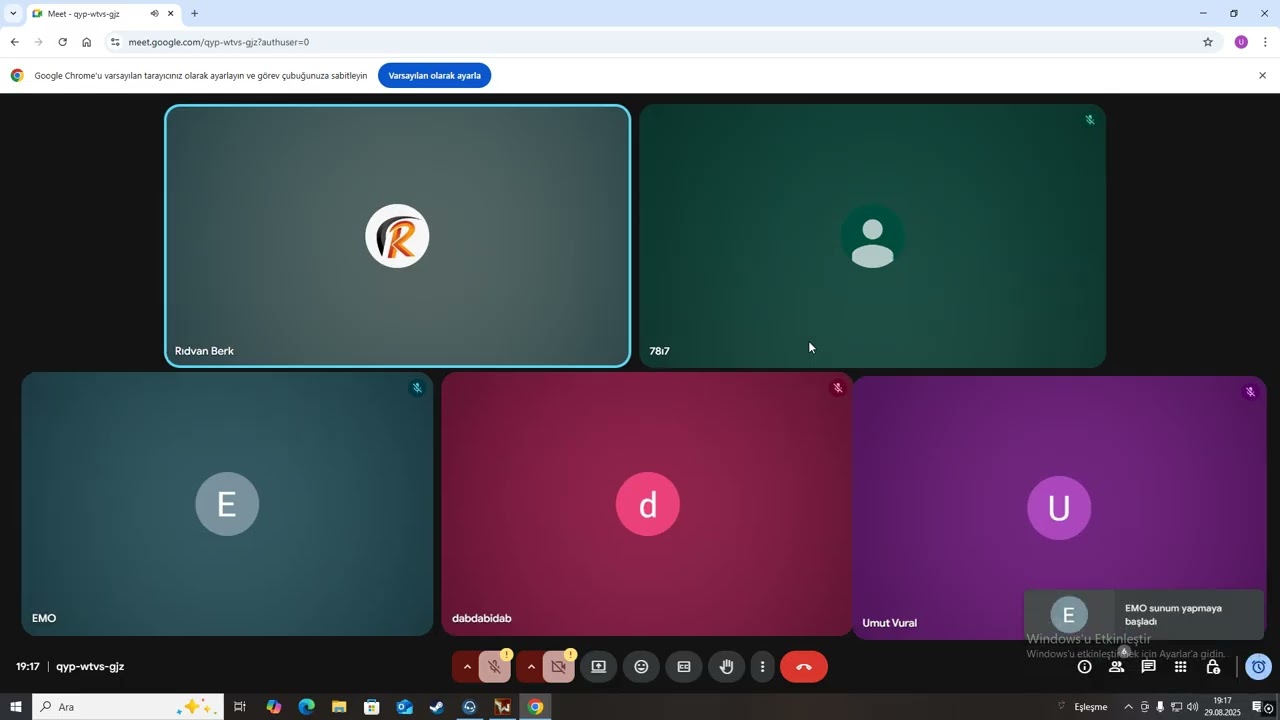
Task: Leave the call with red hang-up button
Action: point(804,667)
